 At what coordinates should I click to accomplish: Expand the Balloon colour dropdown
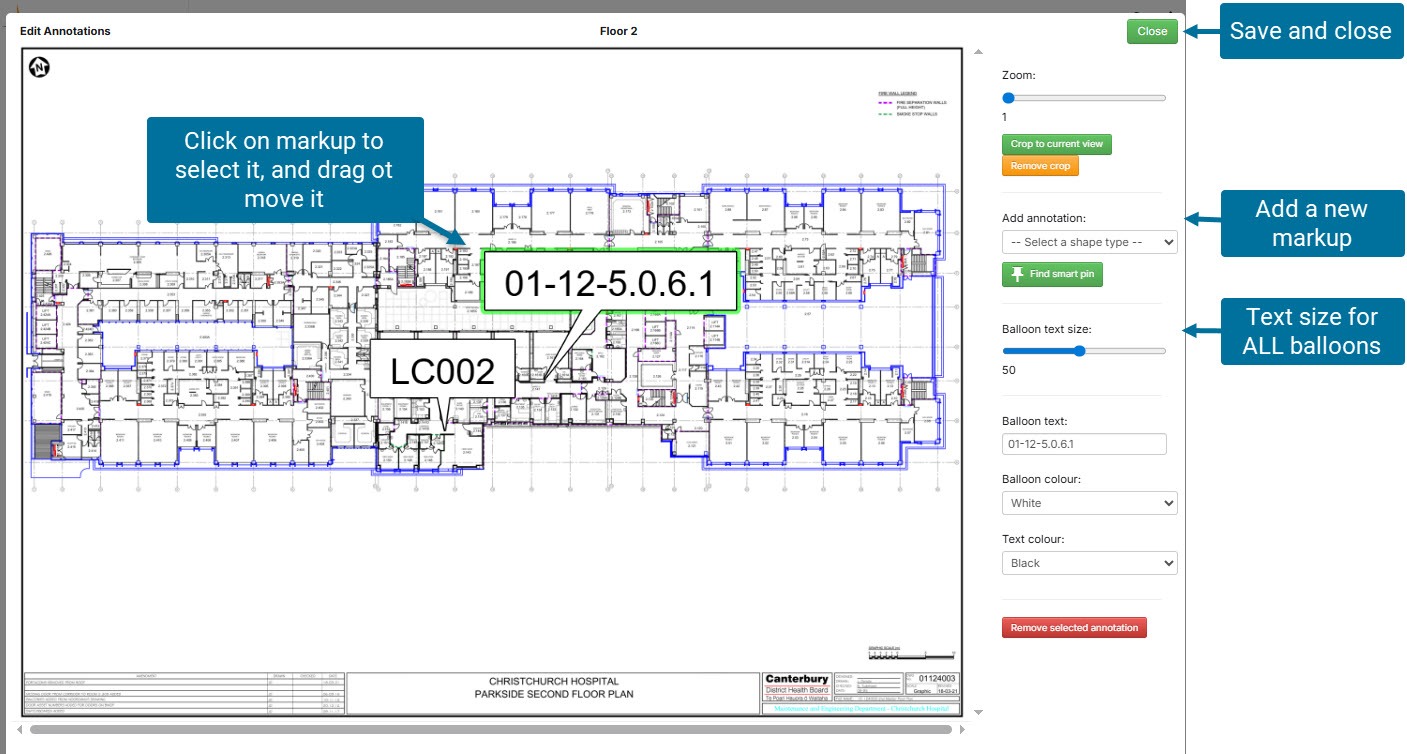[x=1089, y=503]
